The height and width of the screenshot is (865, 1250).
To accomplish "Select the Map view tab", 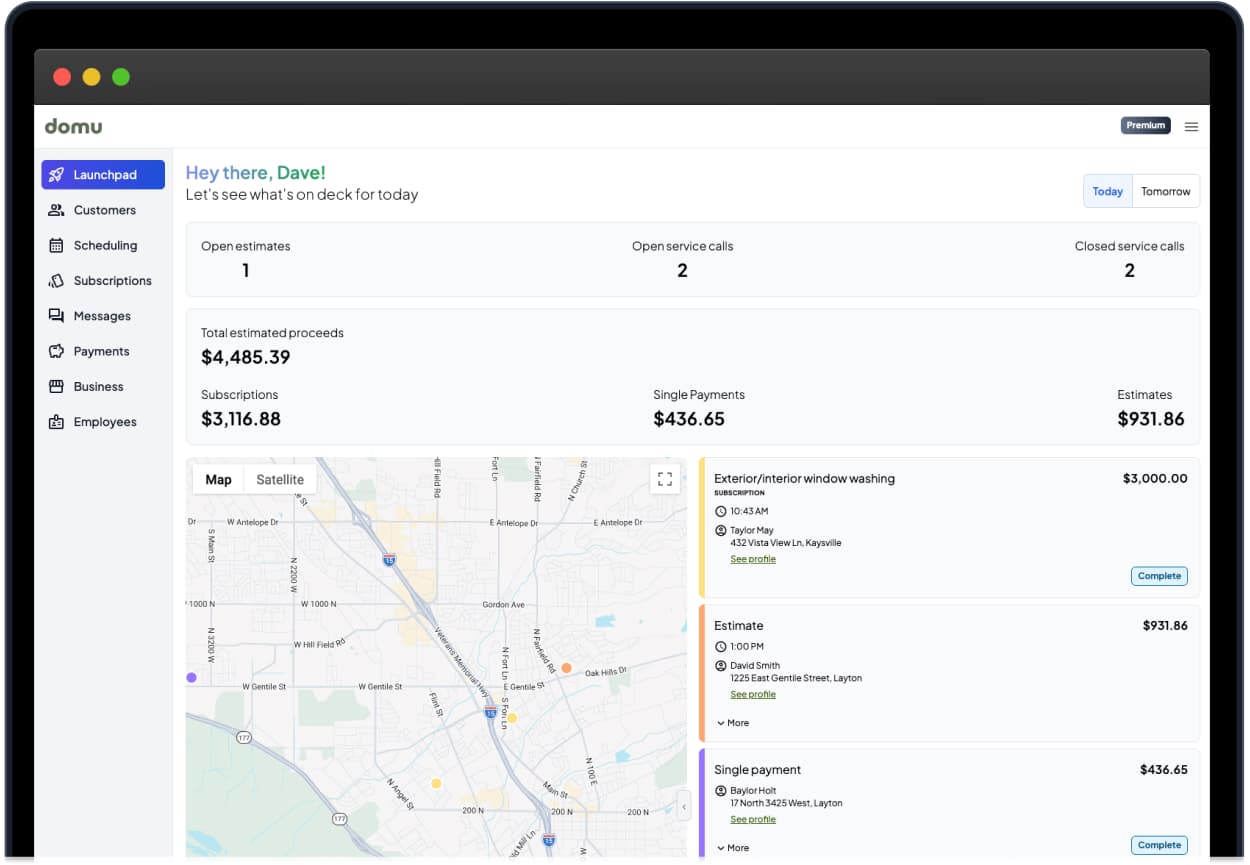I will 218,480.
